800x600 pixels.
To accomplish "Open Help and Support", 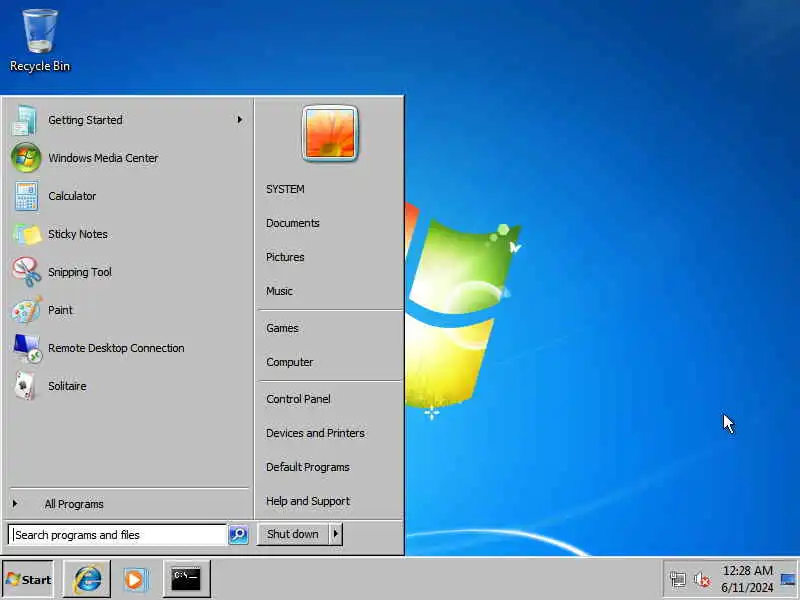I will point(308,501).
